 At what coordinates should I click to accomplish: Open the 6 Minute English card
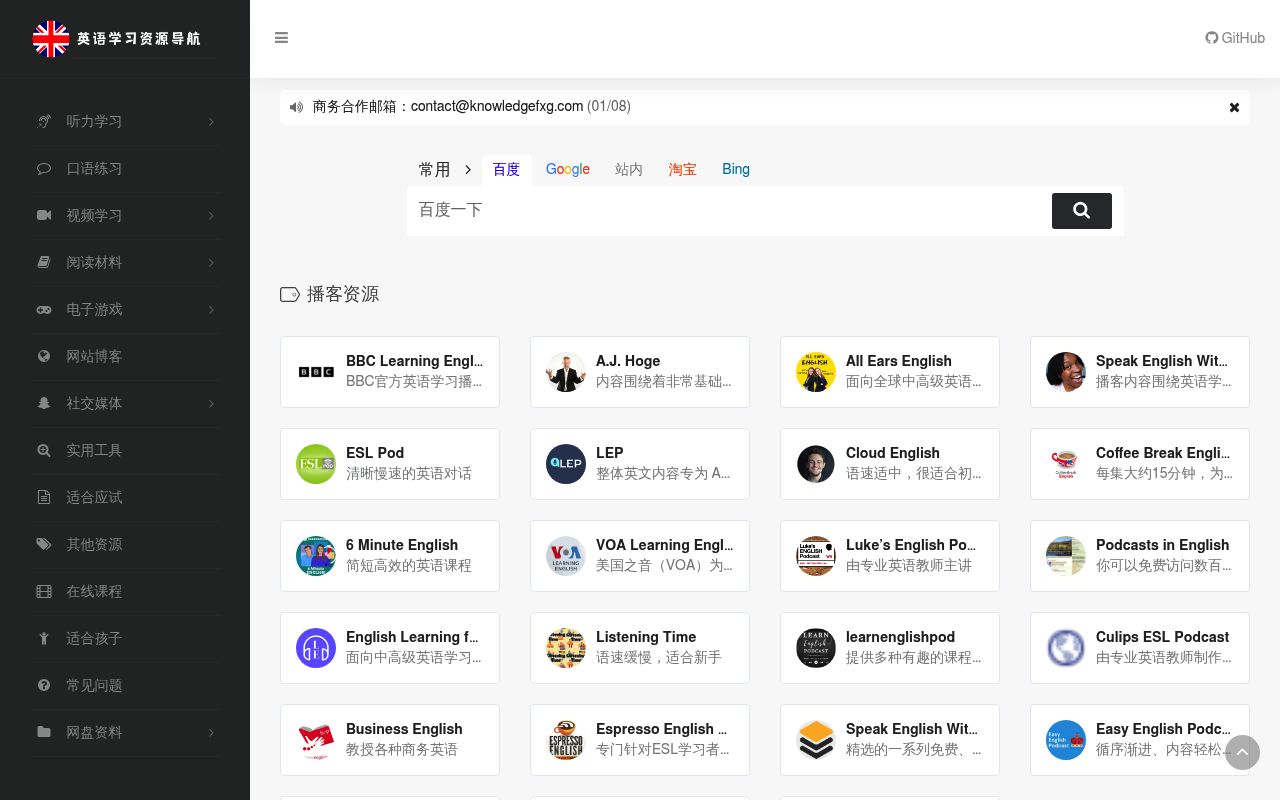point(390,556)
